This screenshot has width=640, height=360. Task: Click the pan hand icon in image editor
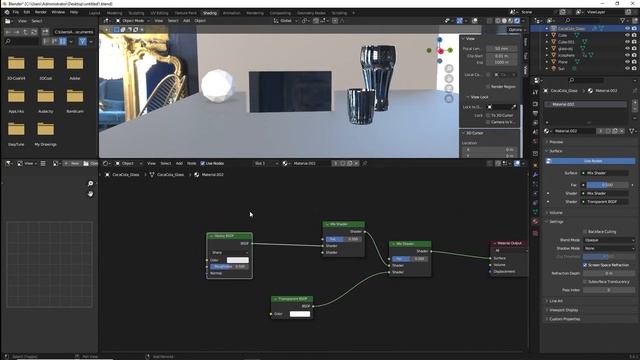click(x=90, y=194)
